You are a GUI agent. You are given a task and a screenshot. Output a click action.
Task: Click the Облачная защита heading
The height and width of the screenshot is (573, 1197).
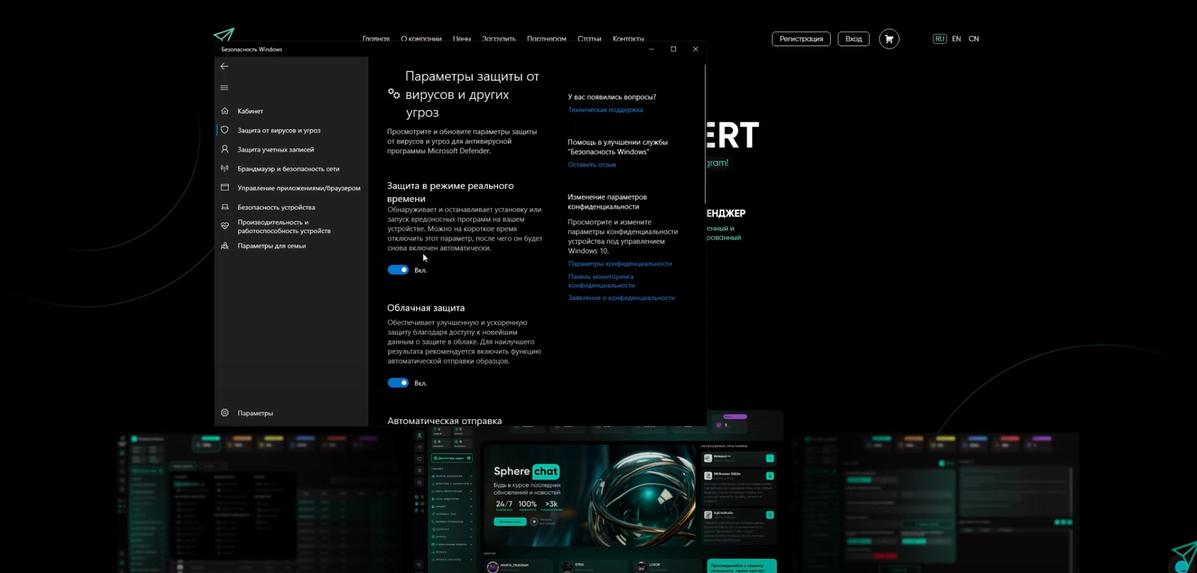(426, 308)
